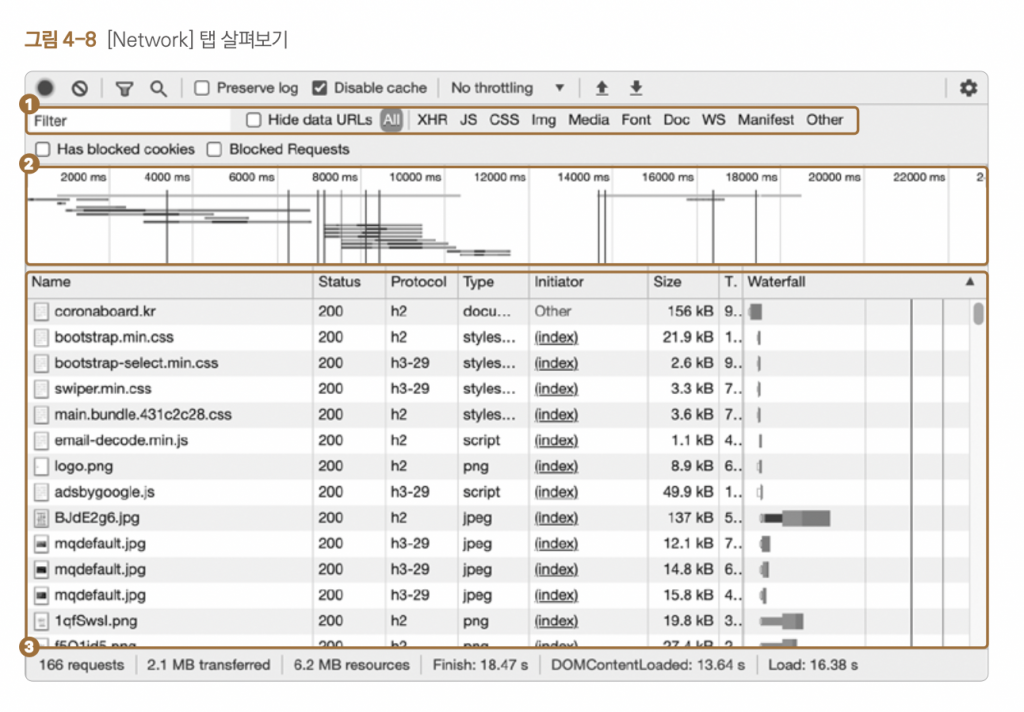Click overview timeline at 14000 ms
The image size is (1024, 712).
coord(583,178)
